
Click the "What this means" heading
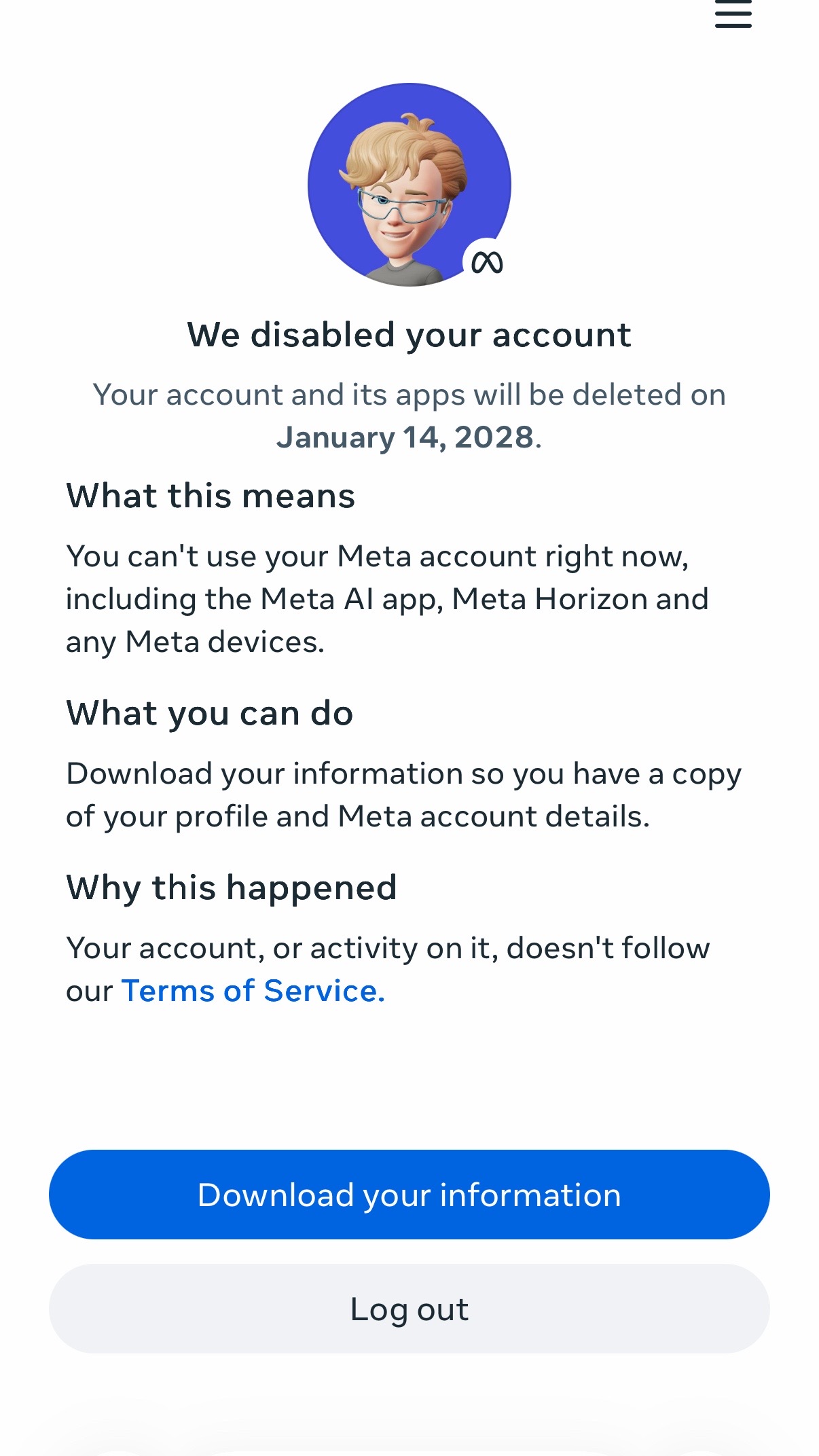point(211,496)
